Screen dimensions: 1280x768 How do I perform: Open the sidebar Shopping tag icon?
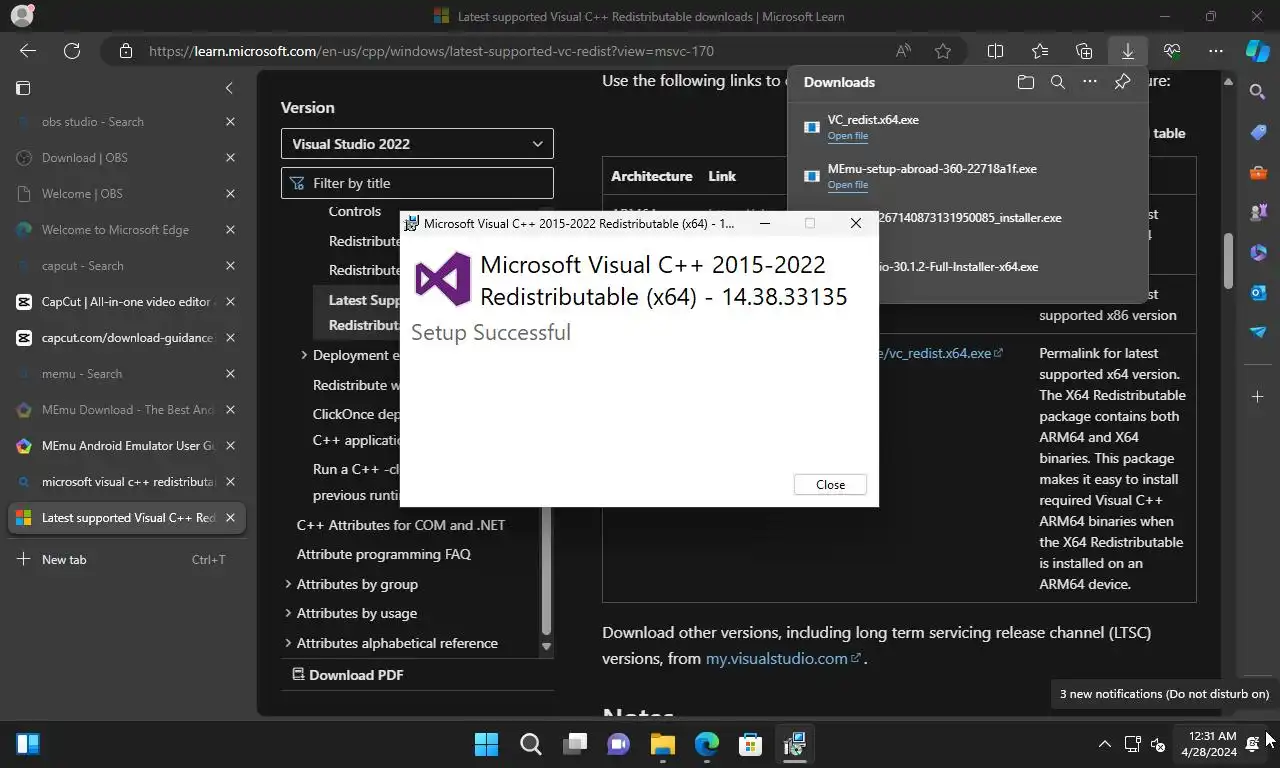tap(1258, 132)
